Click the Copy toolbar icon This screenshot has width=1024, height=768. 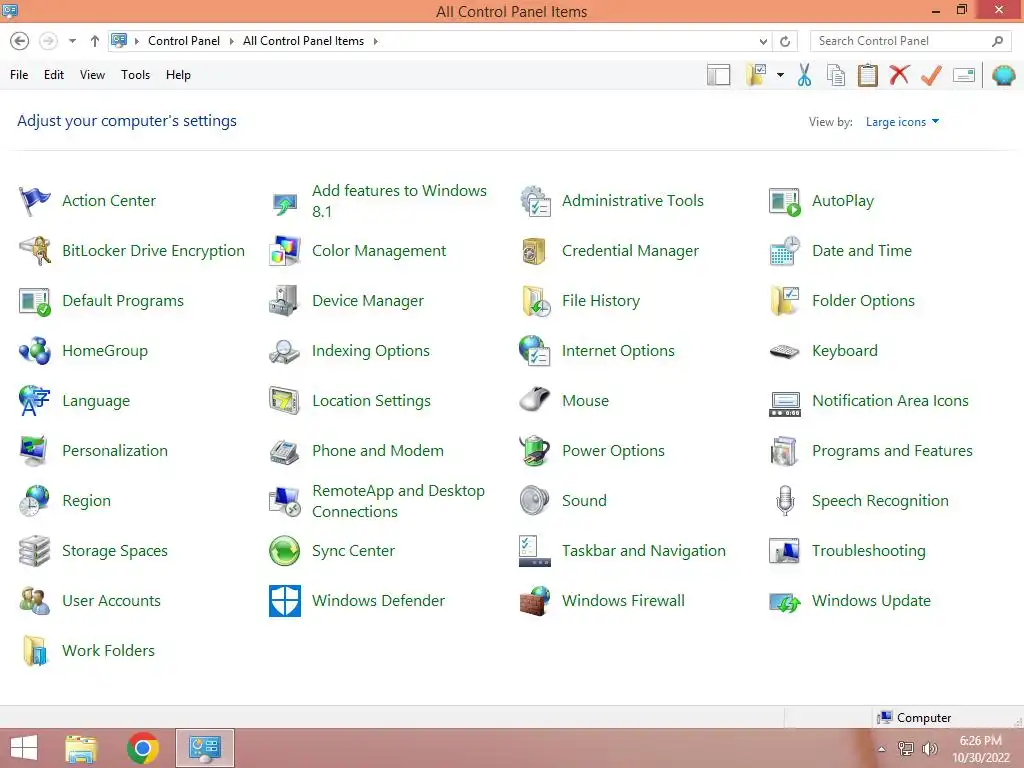(836, 75)
